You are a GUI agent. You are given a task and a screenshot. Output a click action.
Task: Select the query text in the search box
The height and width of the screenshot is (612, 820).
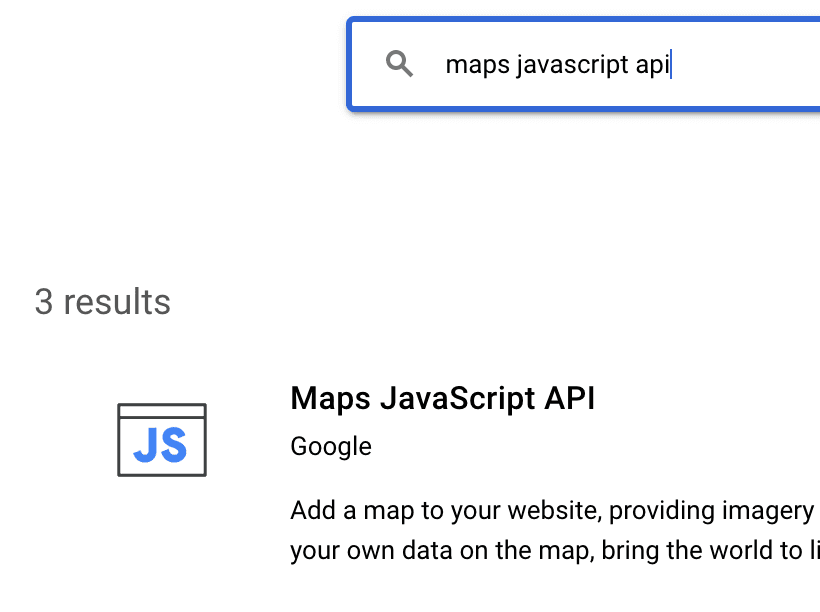(560, 64)
